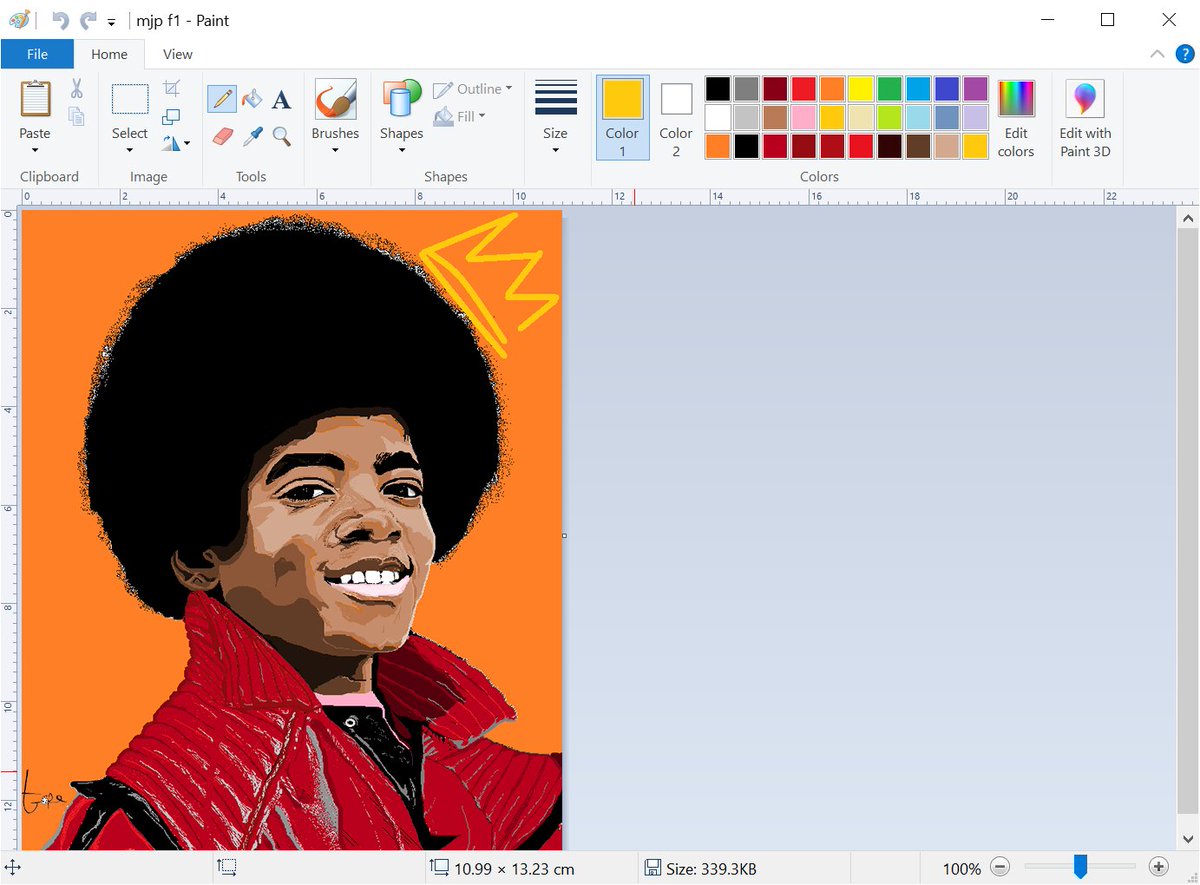This screenshot has width=1200, height=885.
Task: Open Customize Quick Access Toolbar dropdown
Action: point(112,22)
